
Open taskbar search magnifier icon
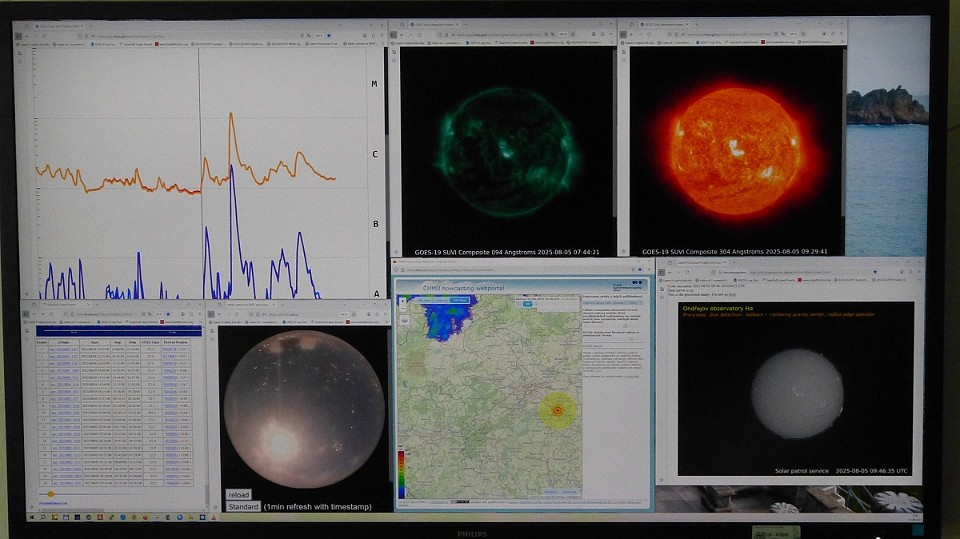(45, 519)
